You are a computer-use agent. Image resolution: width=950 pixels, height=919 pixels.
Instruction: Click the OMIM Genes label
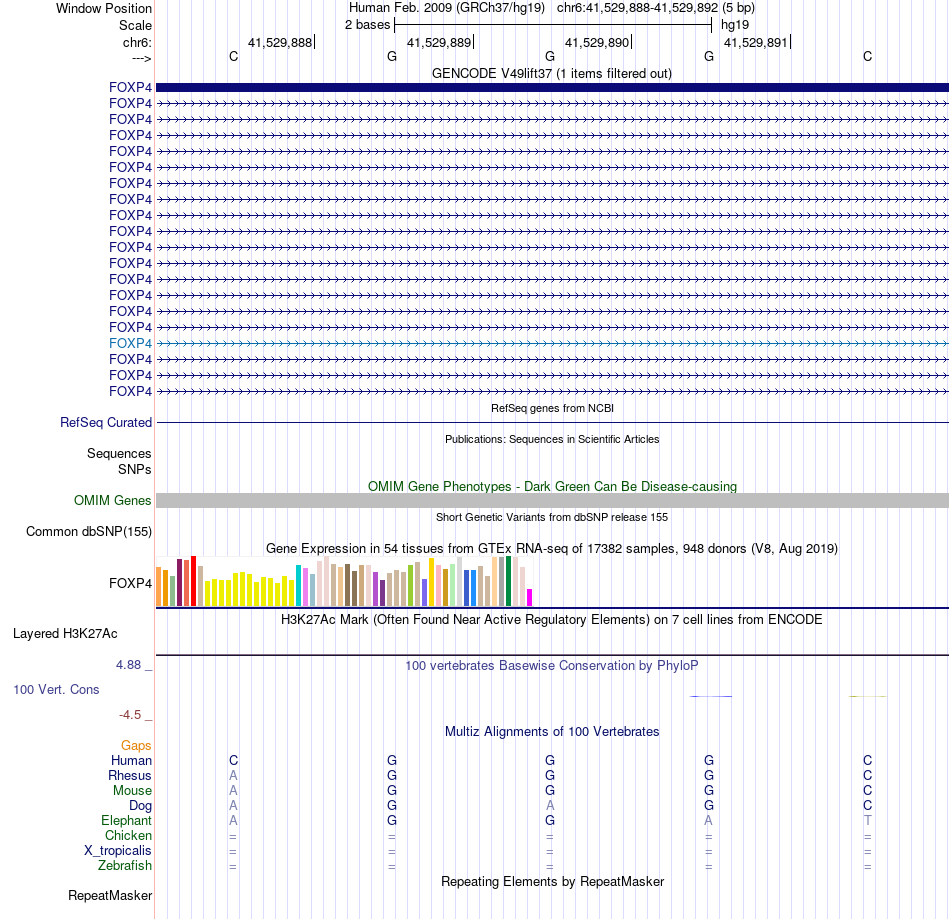[x=113, y=500]
